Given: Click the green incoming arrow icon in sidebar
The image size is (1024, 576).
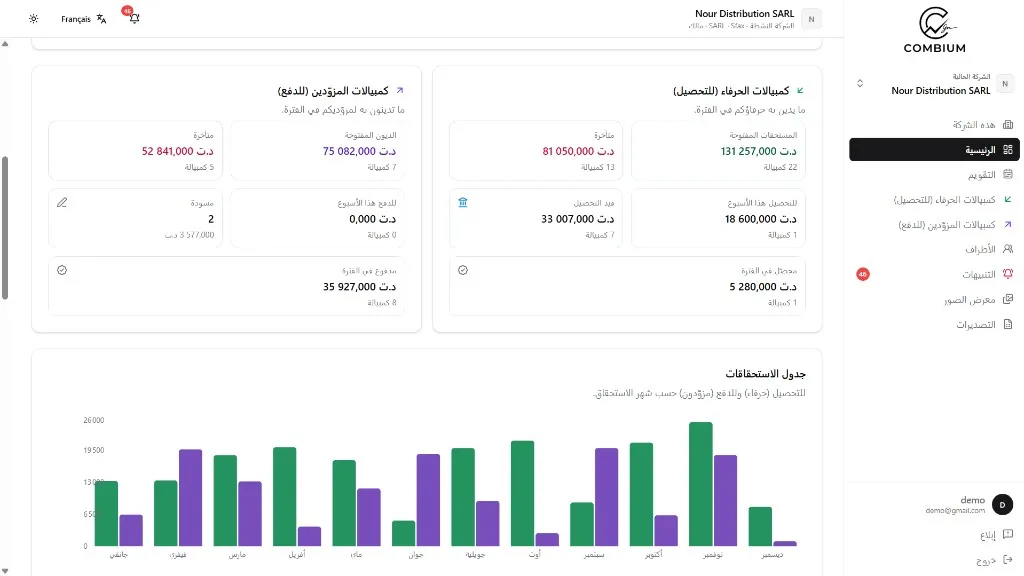Looking at the screenshot, I should pyautogui.click(x=1008, y=199).
